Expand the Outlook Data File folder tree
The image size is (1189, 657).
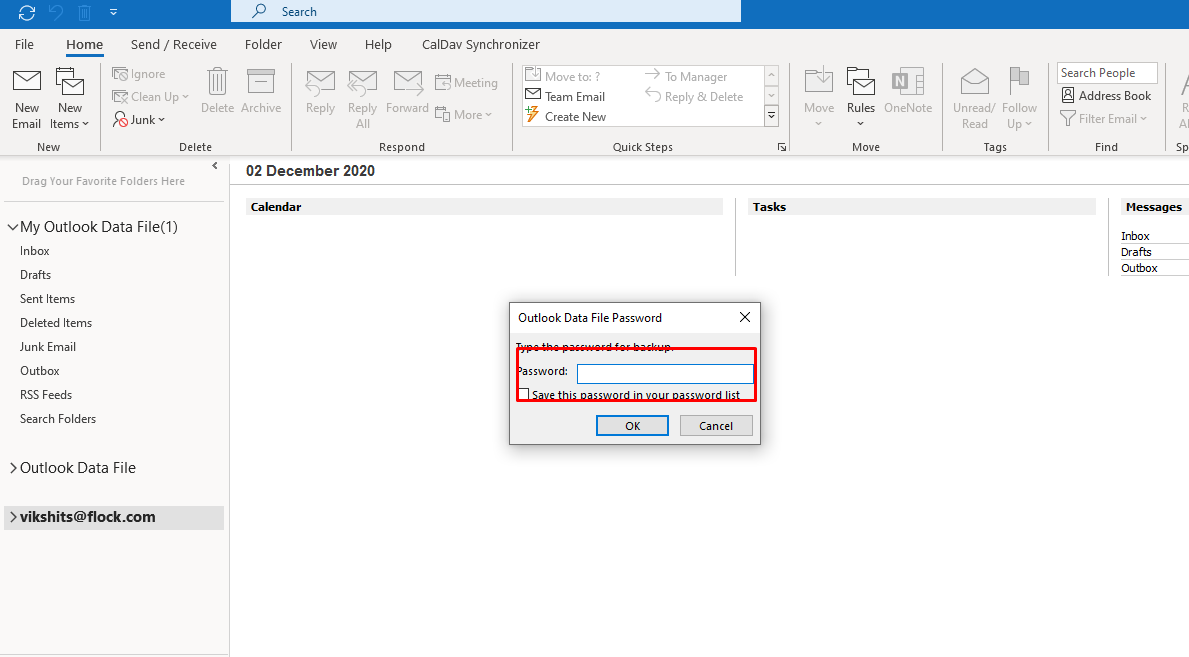point(13,468)
